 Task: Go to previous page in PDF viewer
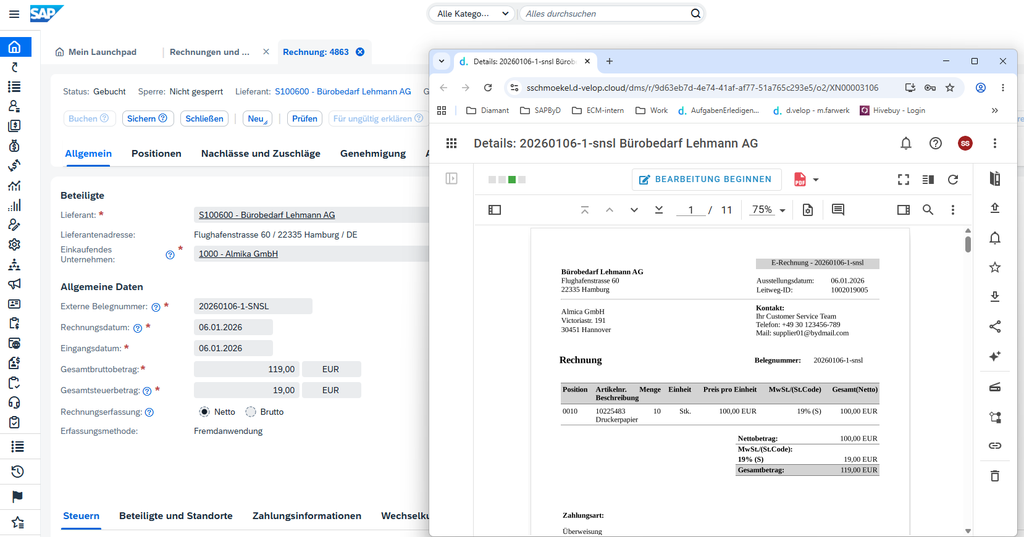coord(609,210)
